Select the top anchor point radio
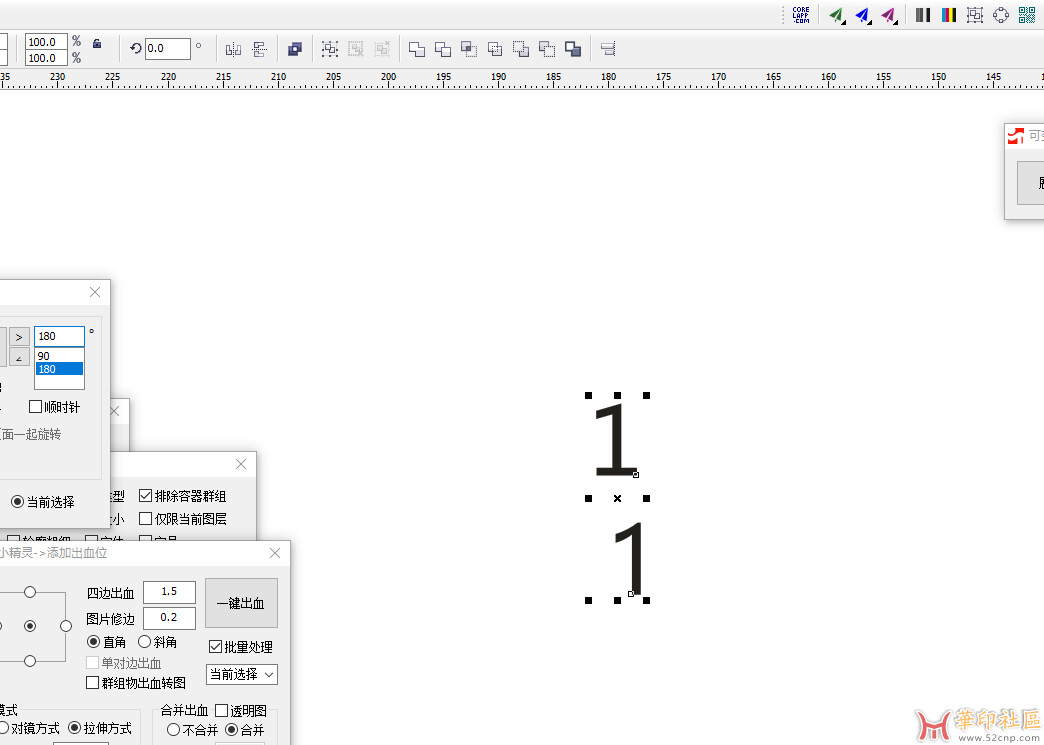The width and height of the screenshot is (1044, 745). [30, 592]
